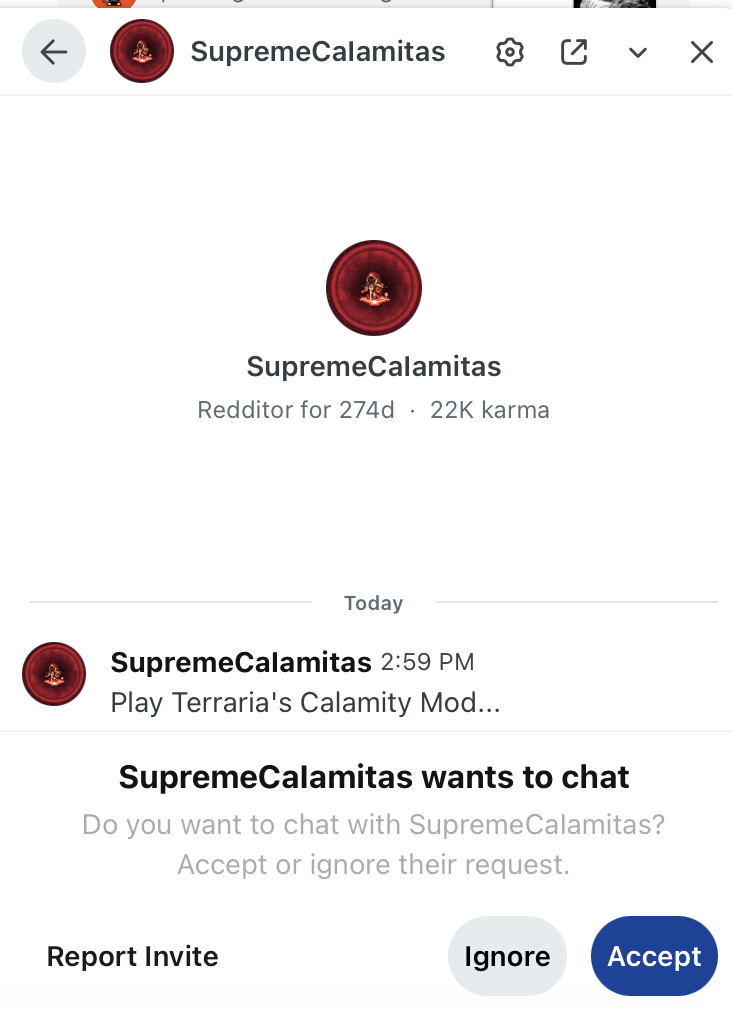Viewport: 732px width, 1014px height.
Task: Click the 'Today' date divider
Action: coord(374,603)
